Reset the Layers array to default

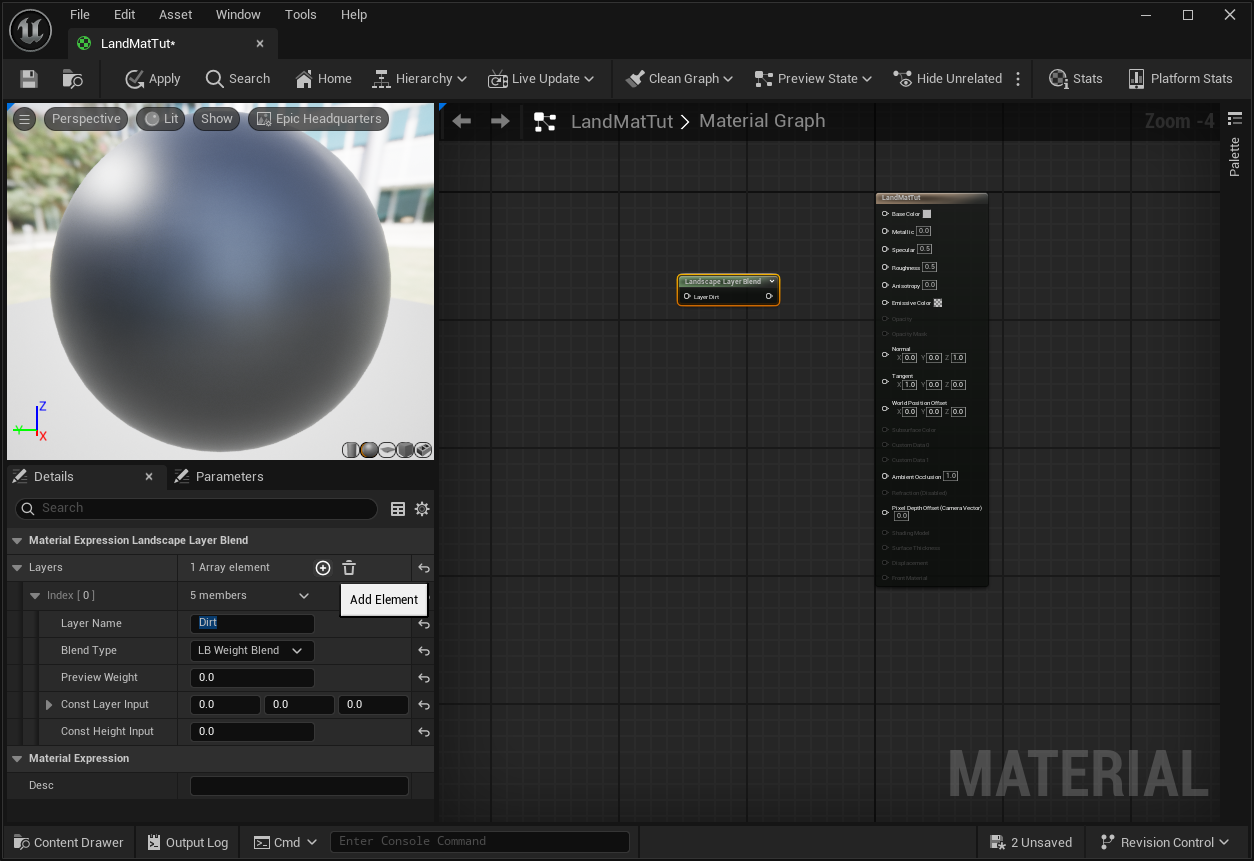tap(424, 568)
